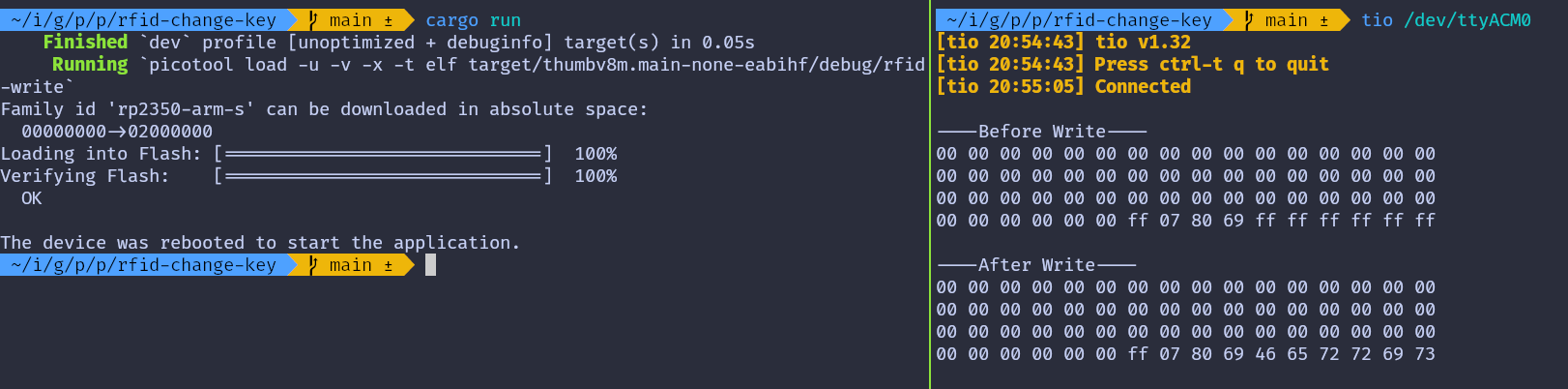Click the git branch icon beside cargo run
This screenshot has height=389, width=1568.
[313, 20]
